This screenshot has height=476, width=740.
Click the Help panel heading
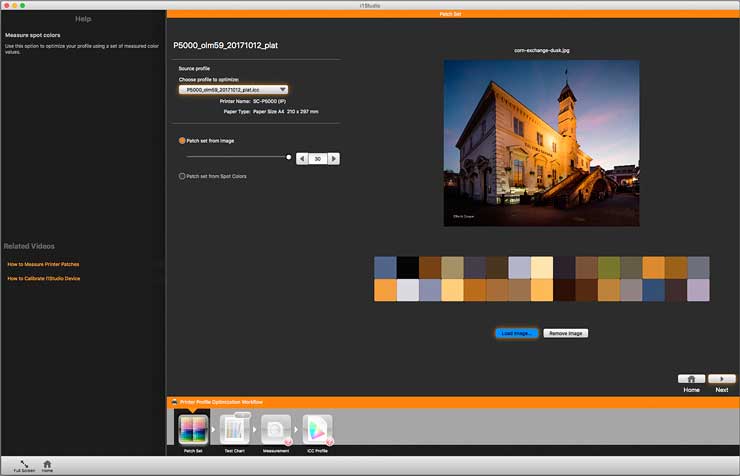pyautogui.click(x=83, y=19)
